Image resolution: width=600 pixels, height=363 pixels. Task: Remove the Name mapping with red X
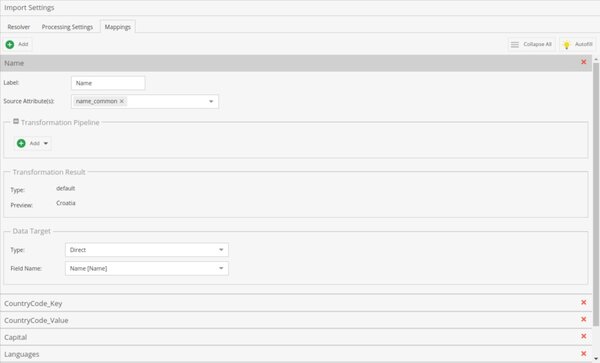pyautogui.click(x=584, y=62)
